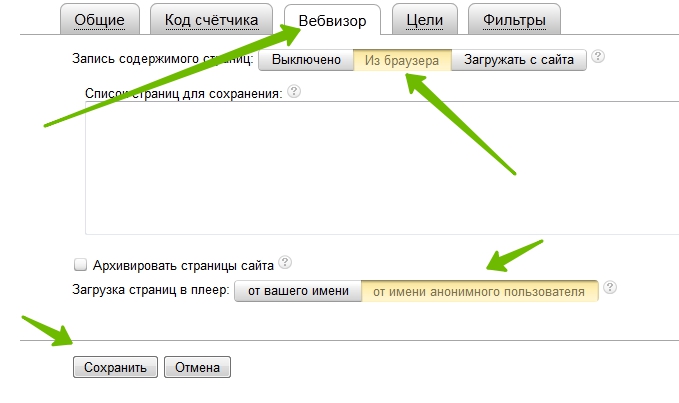Open the Общие tab
The height and width of the screenshot is (403, 679).
[100, 19]
